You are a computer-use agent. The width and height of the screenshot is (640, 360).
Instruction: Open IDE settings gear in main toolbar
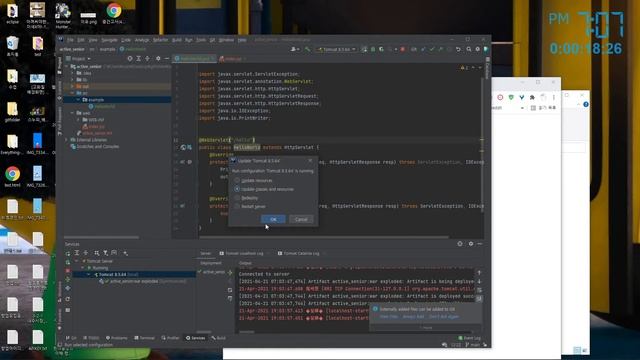tap(477, 49)
